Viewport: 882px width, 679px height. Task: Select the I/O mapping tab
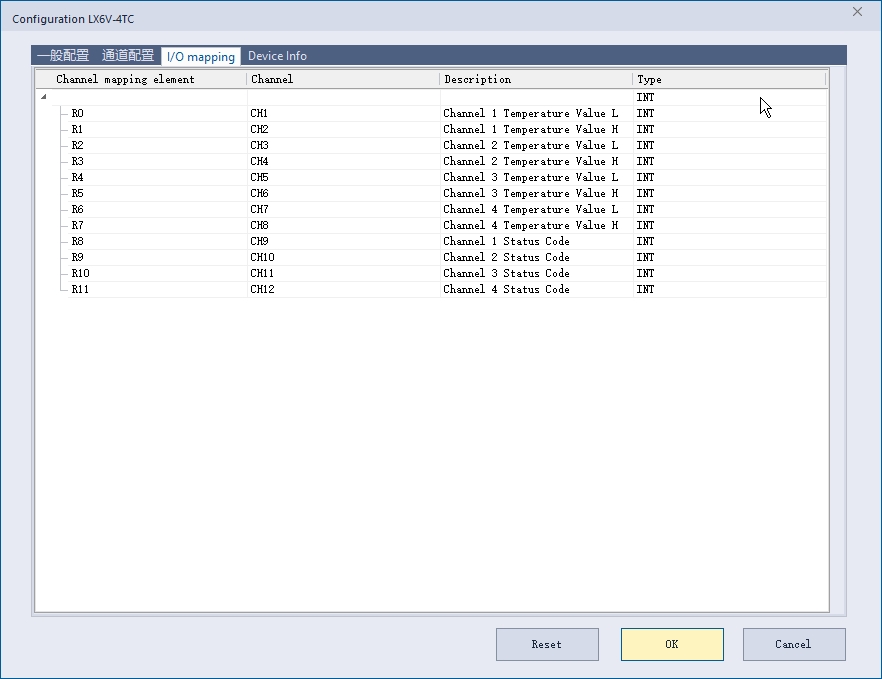201,56
